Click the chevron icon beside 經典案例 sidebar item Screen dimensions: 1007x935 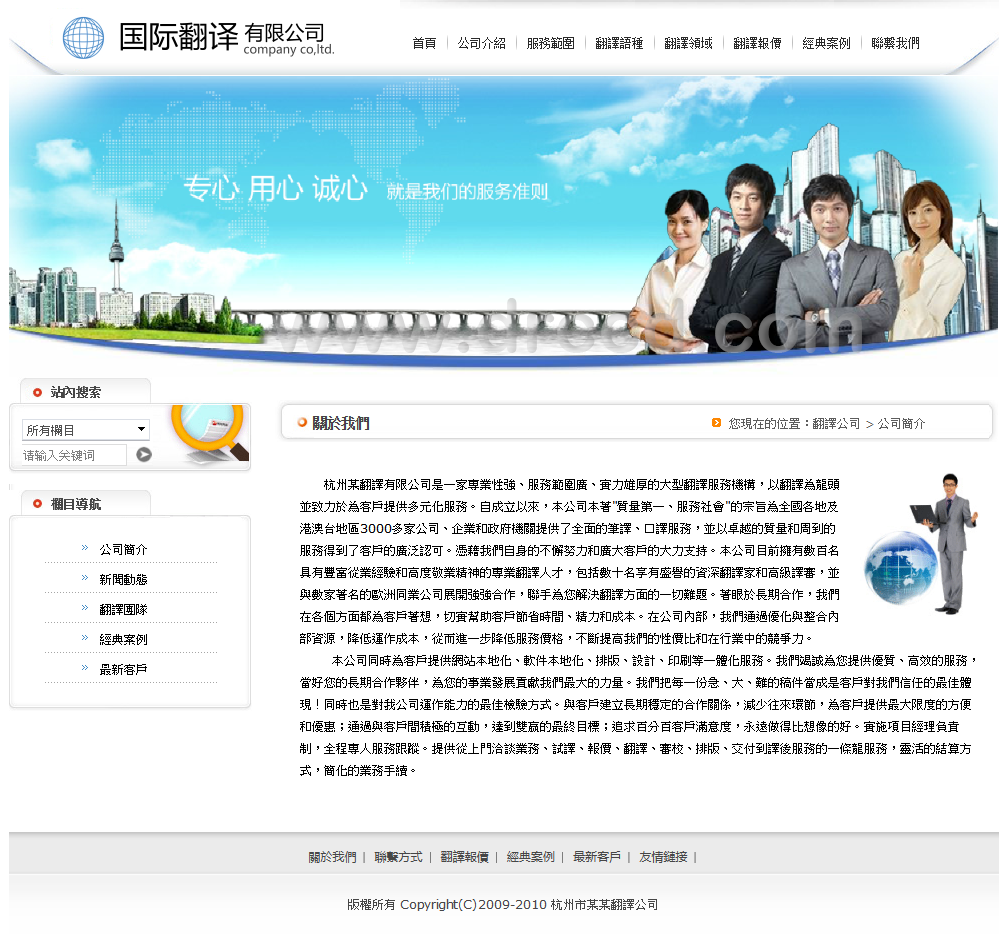click(x=85, y=638)
